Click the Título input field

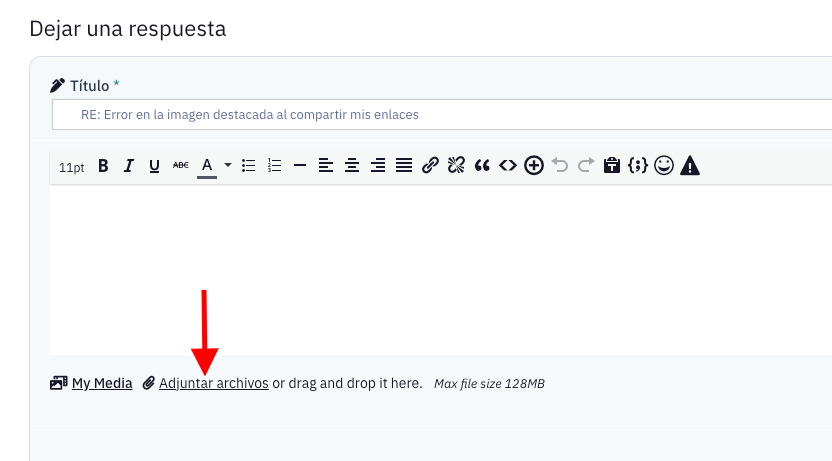pos(442,115)
